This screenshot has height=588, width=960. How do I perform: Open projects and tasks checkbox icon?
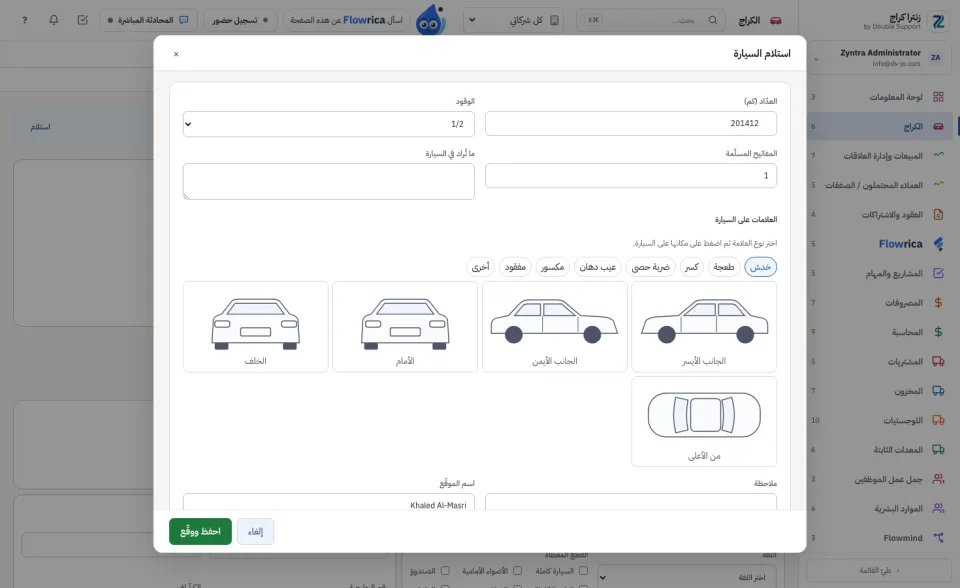[938, 273]
